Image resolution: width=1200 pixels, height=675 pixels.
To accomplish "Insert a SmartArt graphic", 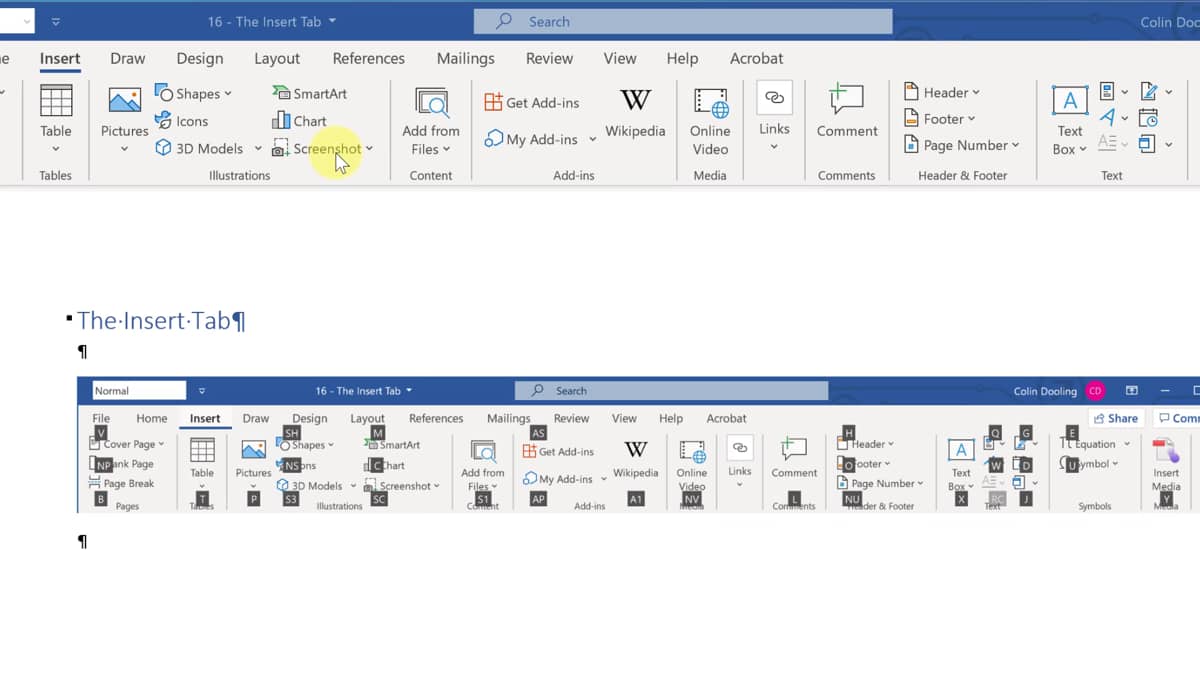I will pos(309,93).
